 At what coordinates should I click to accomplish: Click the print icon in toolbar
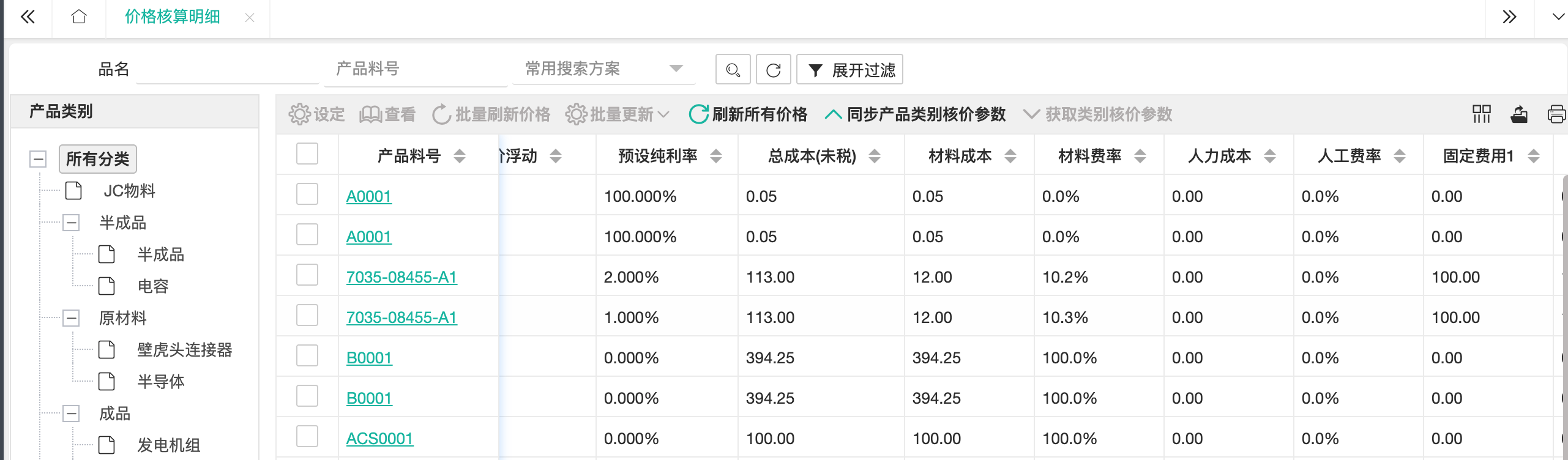coord(1556,114)
